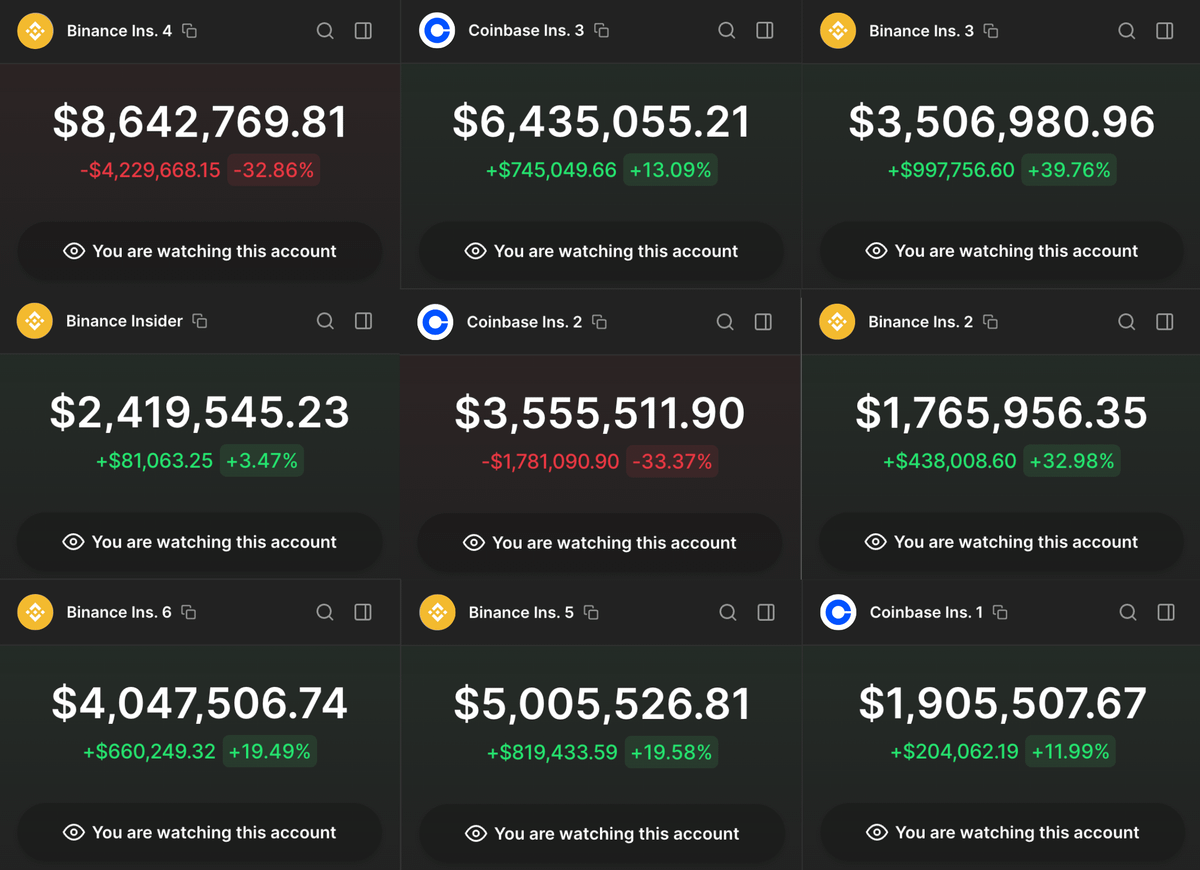Click the Coinbase Ins. 1 account name
The height and width of the screenshot is (870, 1200).
926,612
